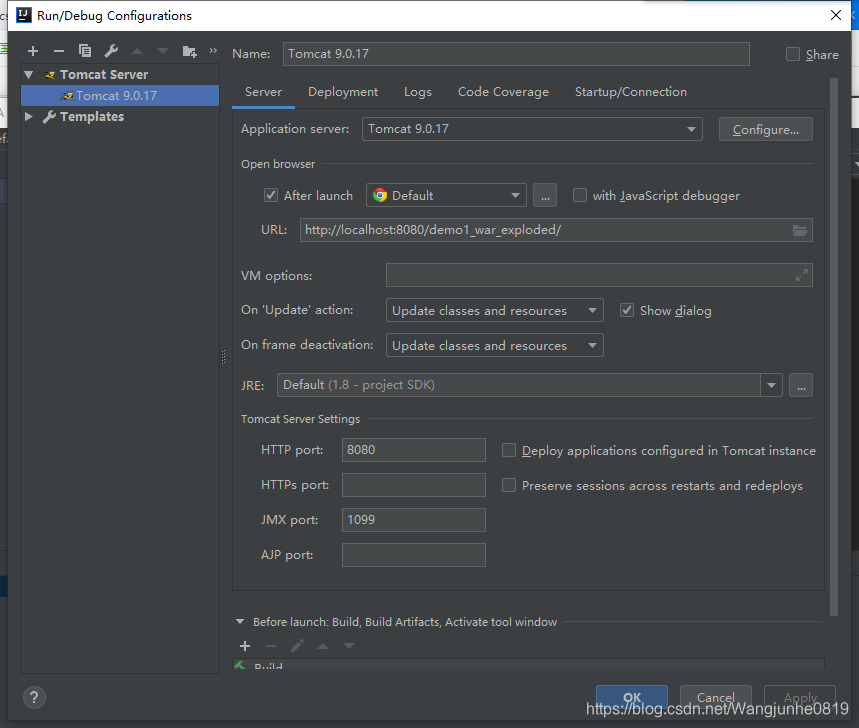Add before launch task plus icon

[x=245, y=646]
